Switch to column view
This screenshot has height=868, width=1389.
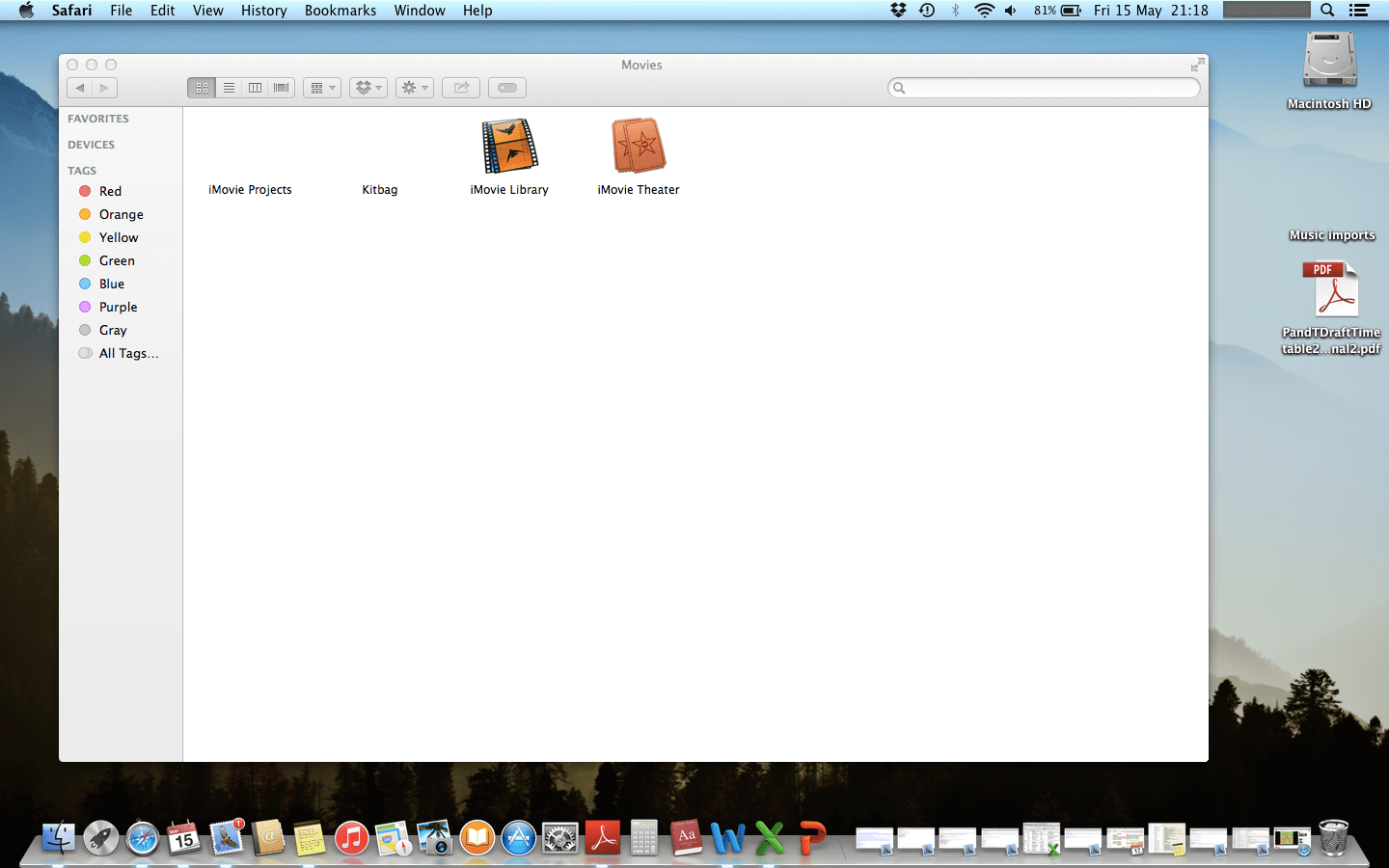click(255, 87)
